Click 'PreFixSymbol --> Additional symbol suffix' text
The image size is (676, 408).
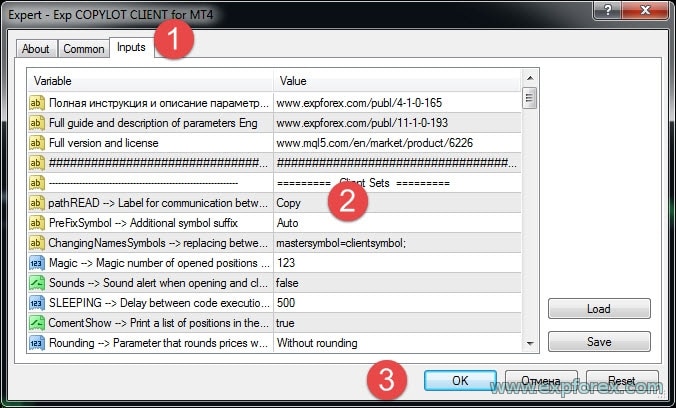[143, 223]
